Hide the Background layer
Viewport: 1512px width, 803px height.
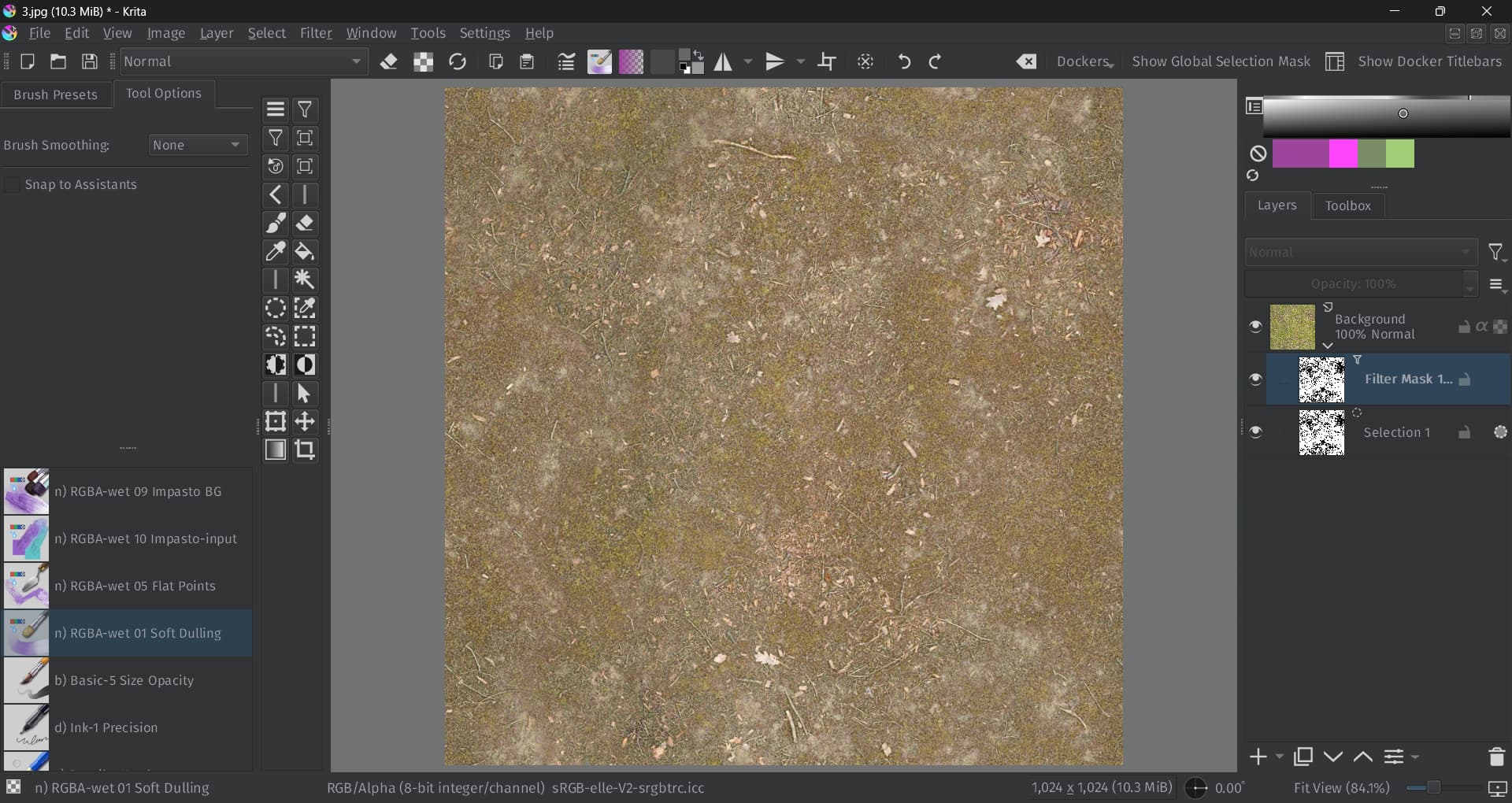1255,327
